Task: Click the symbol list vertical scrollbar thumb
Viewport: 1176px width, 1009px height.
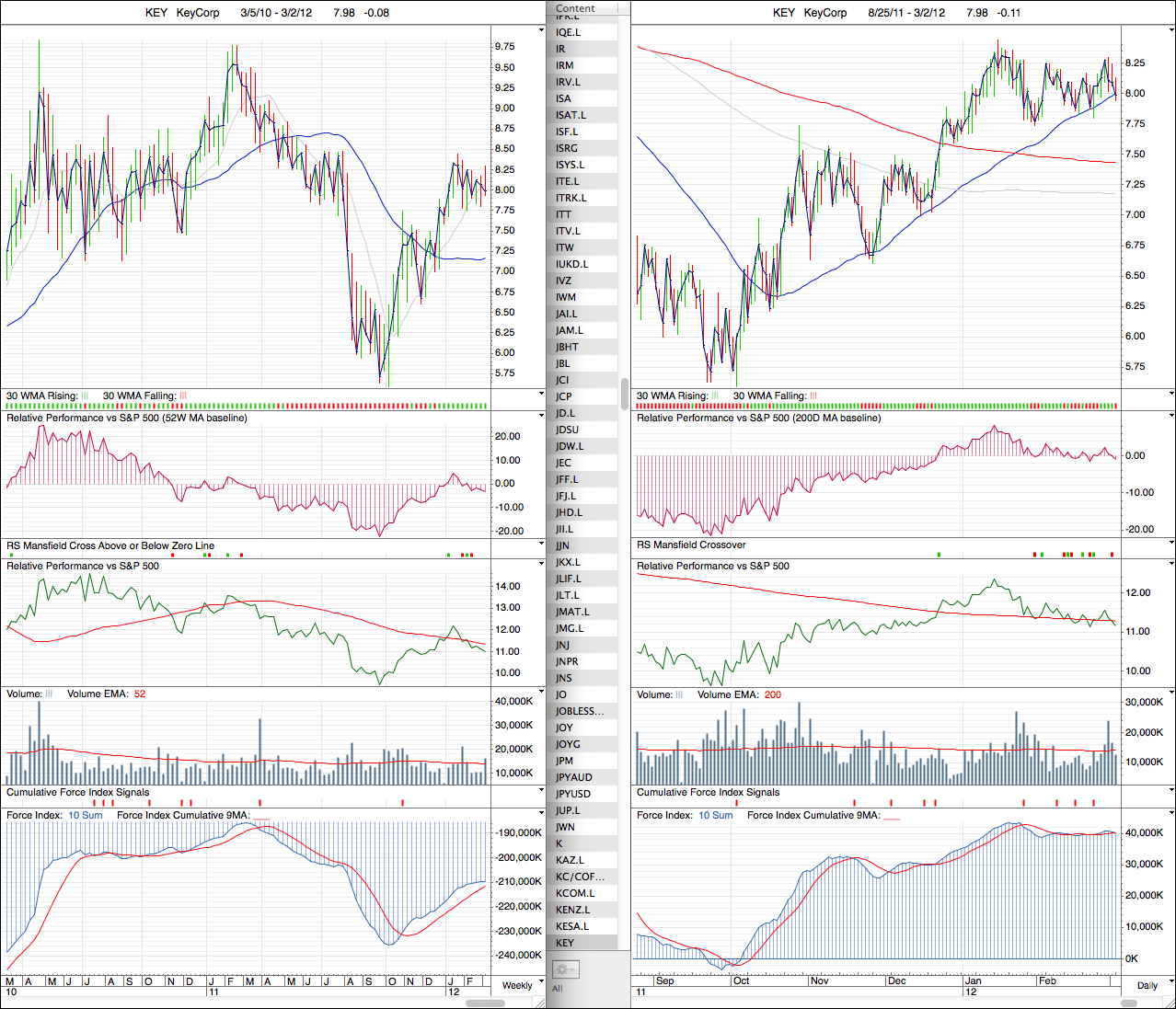Action: point(625,393)
